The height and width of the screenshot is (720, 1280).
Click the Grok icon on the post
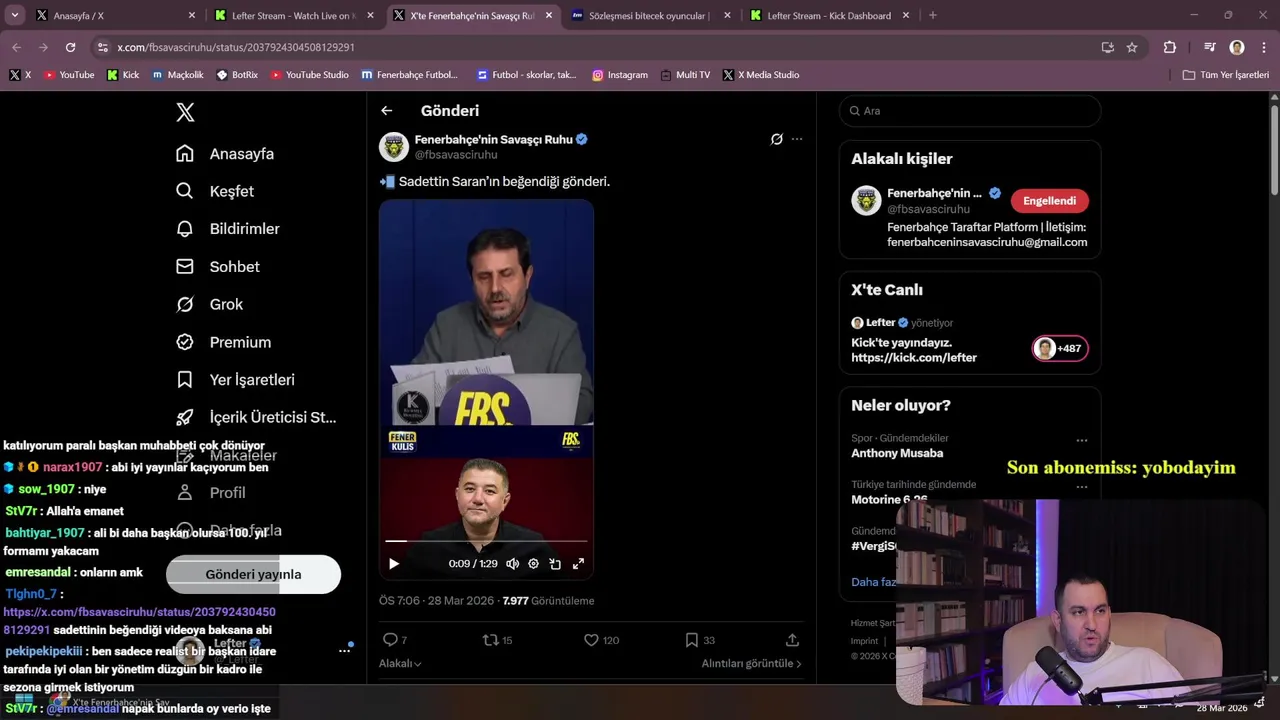[x=776, y=139]
